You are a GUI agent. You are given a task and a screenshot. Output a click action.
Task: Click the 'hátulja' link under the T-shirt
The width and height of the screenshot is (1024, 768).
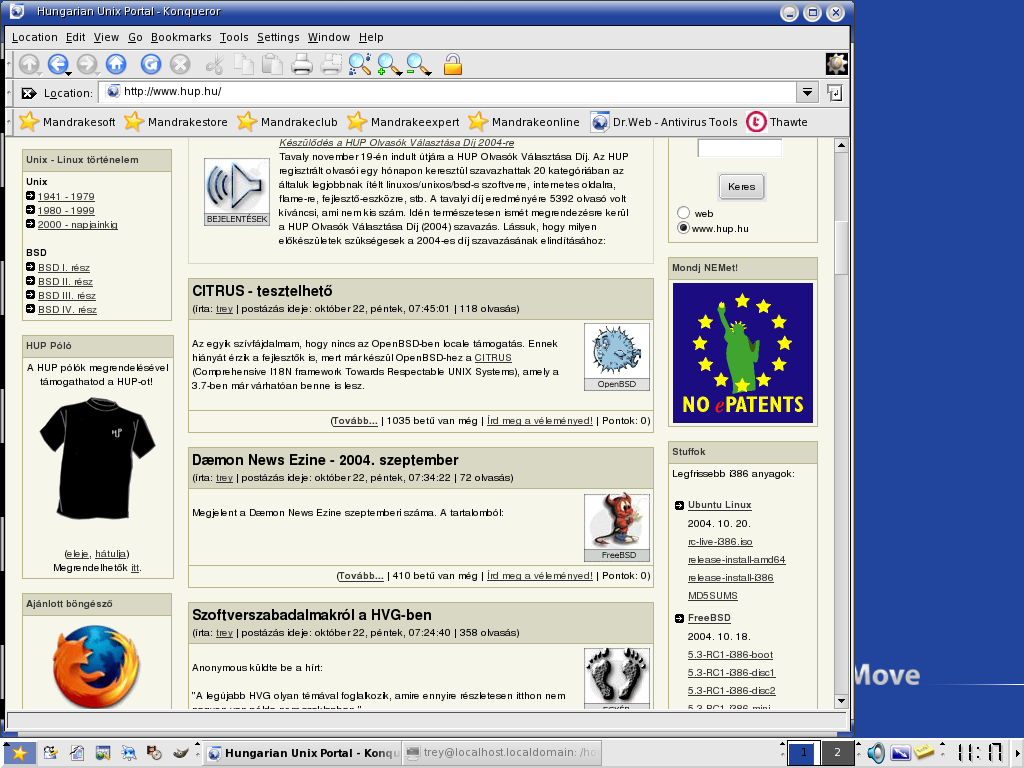[x=111, y=554]
